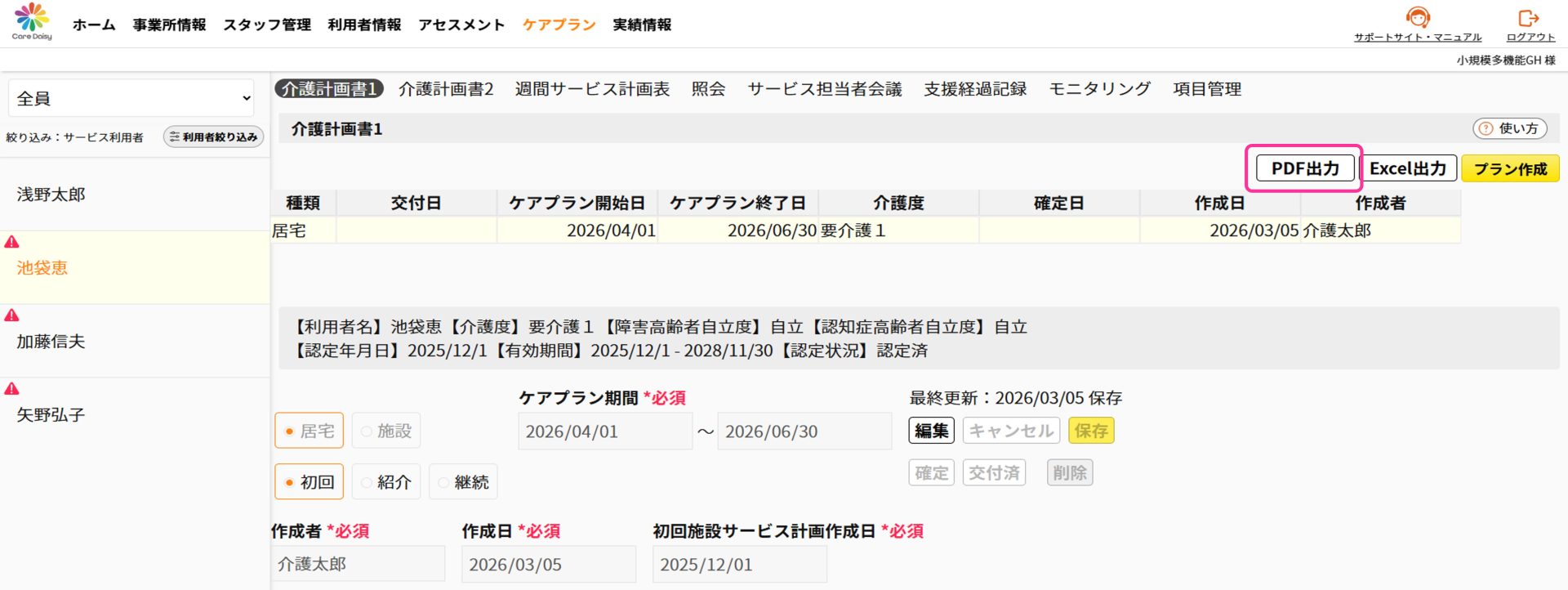Open the care plan start date field

[x=604, y=431]
